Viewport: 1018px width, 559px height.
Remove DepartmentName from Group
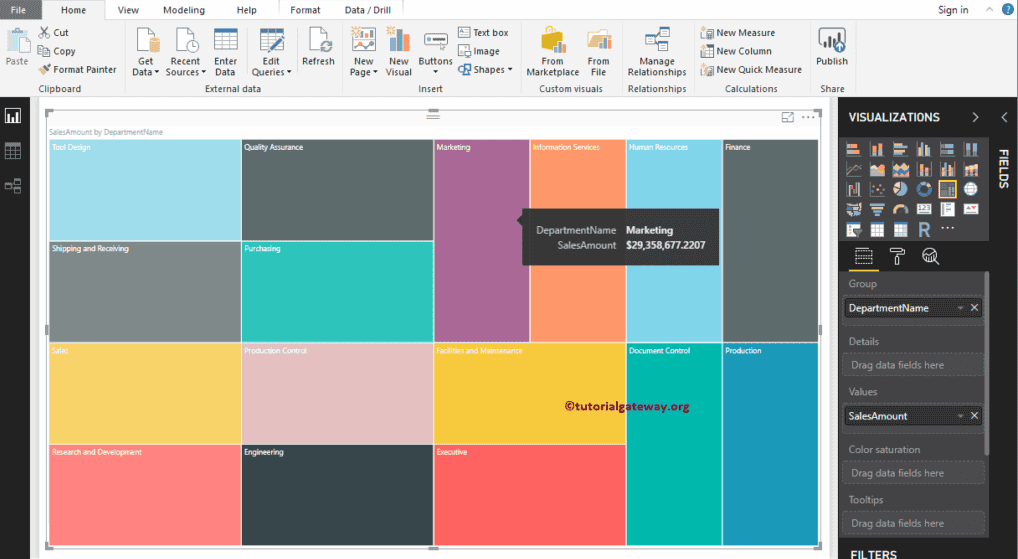tap(975, 308)
